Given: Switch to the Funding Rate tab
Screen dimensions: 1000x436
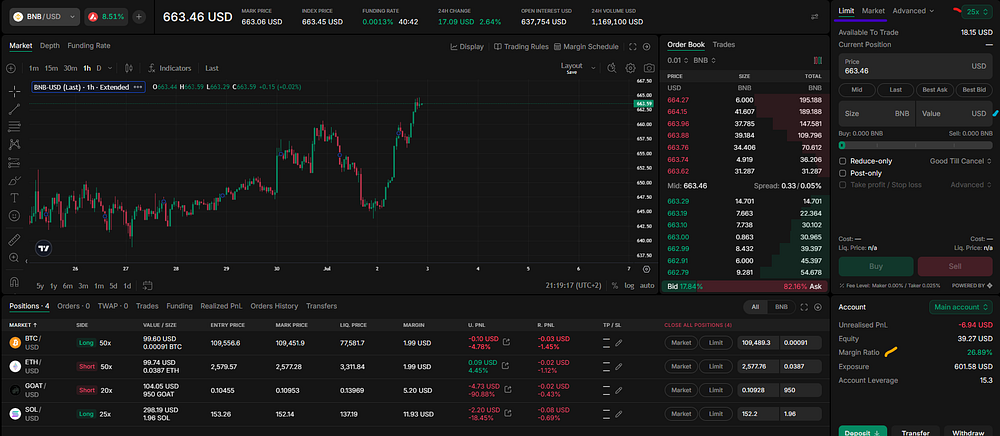Looking at the screenshot, I should click(x=89, y=46).
